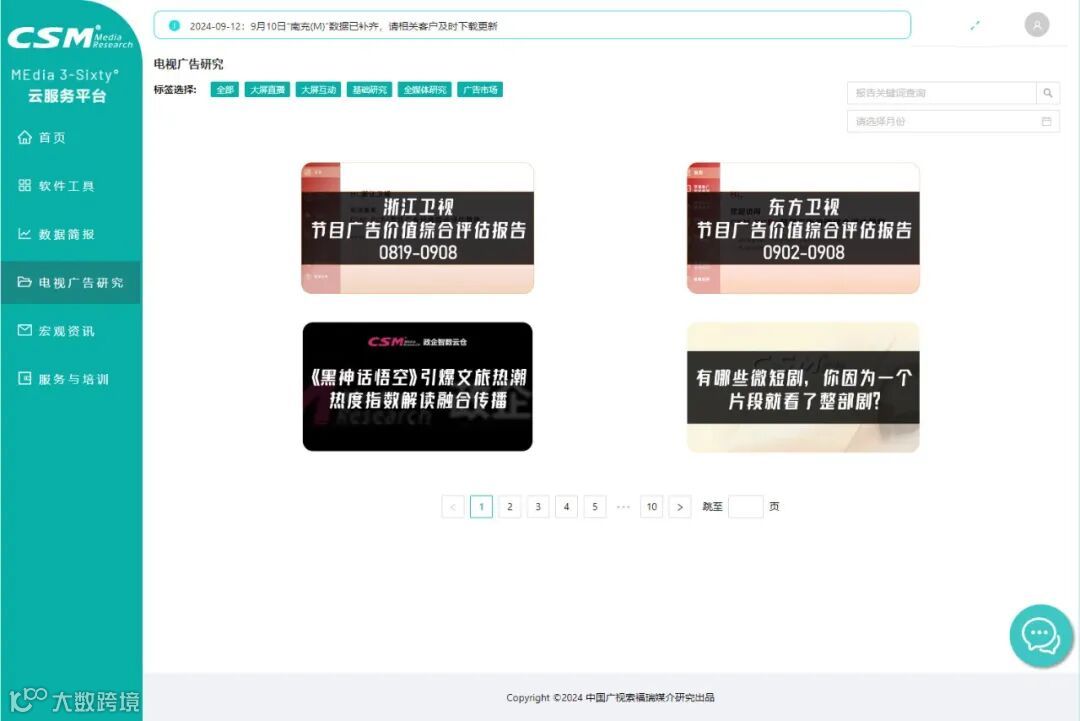
Task: Go to page 5
Action: (594, 507)
